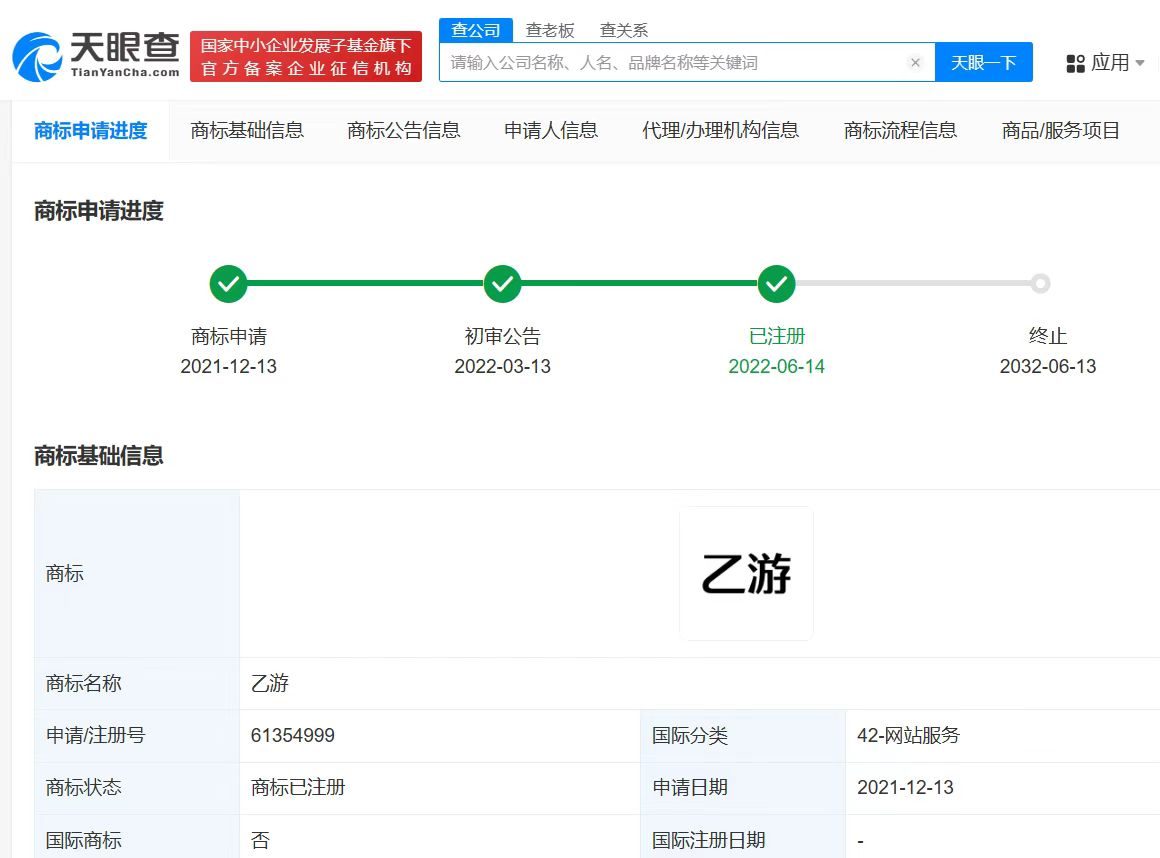This screenshot has height=858, width=1160.
Task: Open the 申请人信息 tab
Action: (x=550, y=130)
